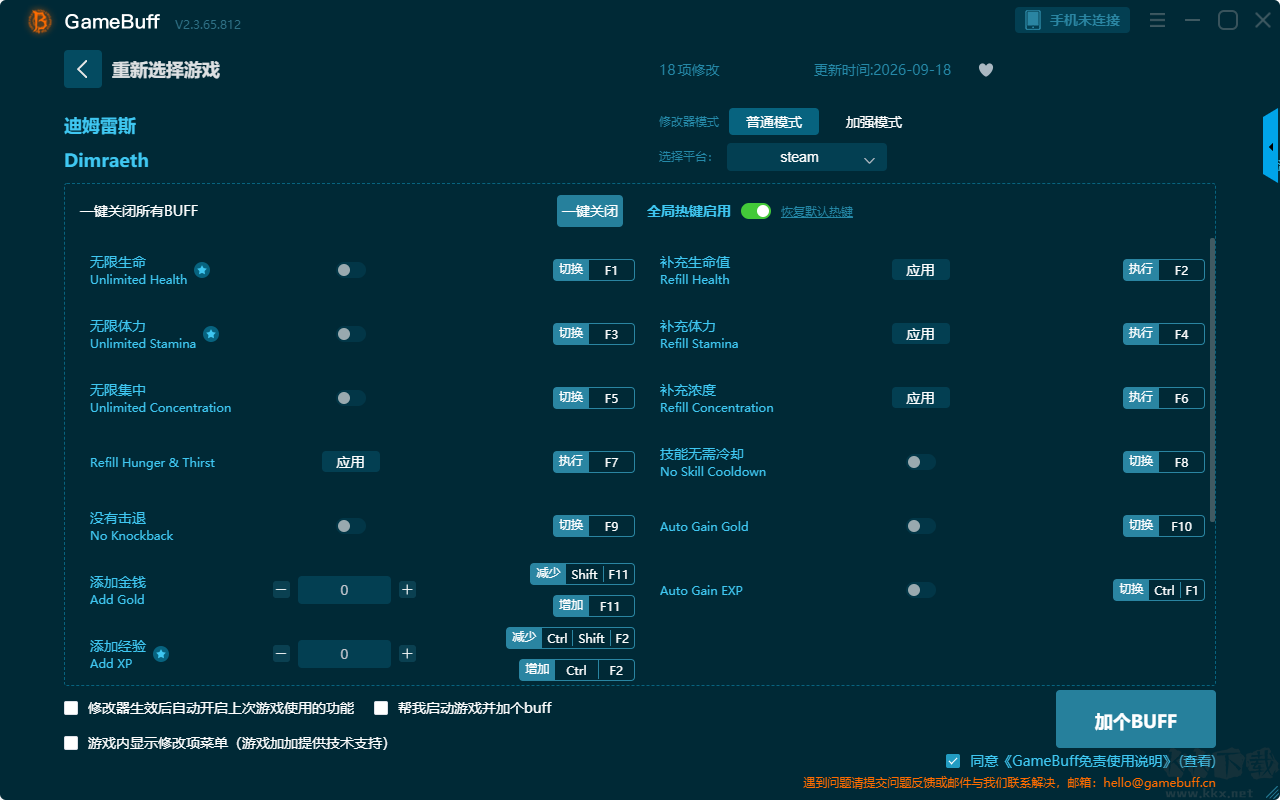Turn on Auto Gain Gold switch
1280x800 pixels.
coord(920,526)
